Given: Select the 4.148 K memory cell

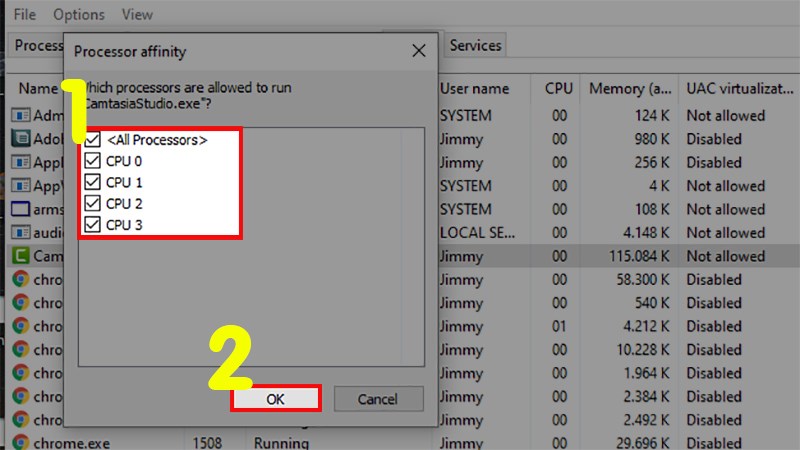Looking at the screenshot, I should pyautogui.click(x=646, y=233).
